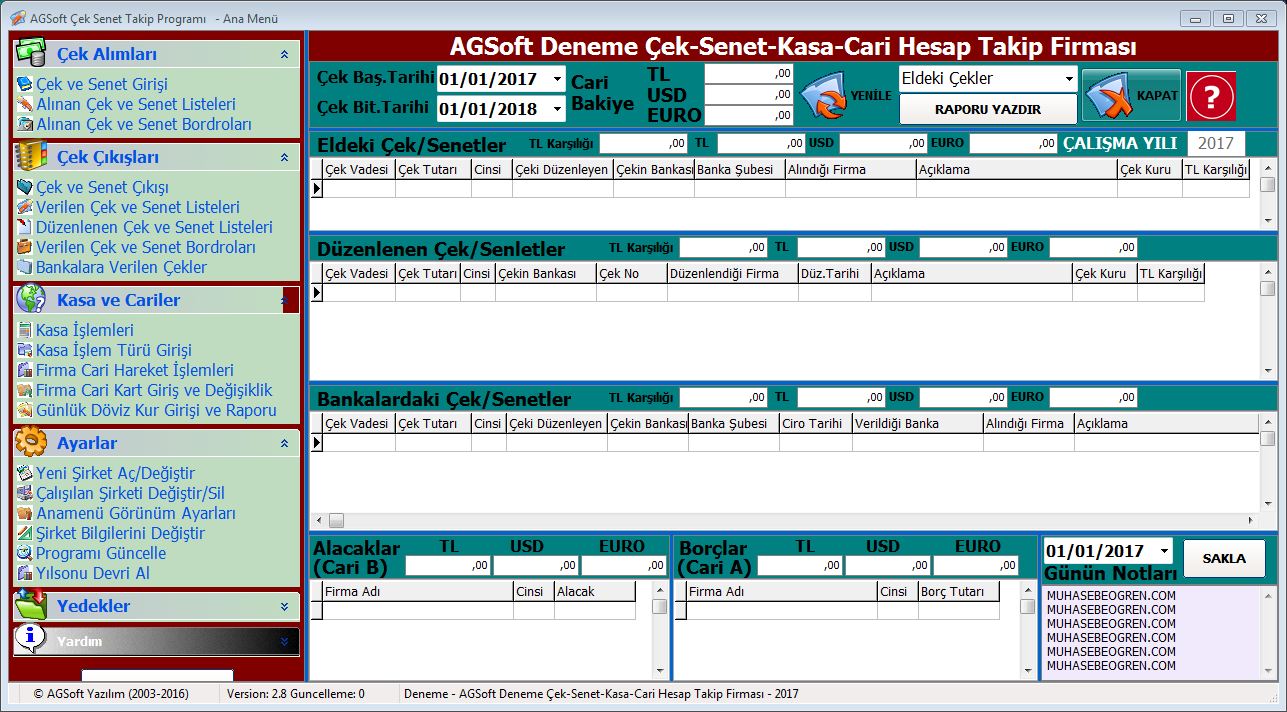Click Günlük Döviz Kur Girişi ve Raporu icon
1287x712 pixels.
click(x=25, y=411)
